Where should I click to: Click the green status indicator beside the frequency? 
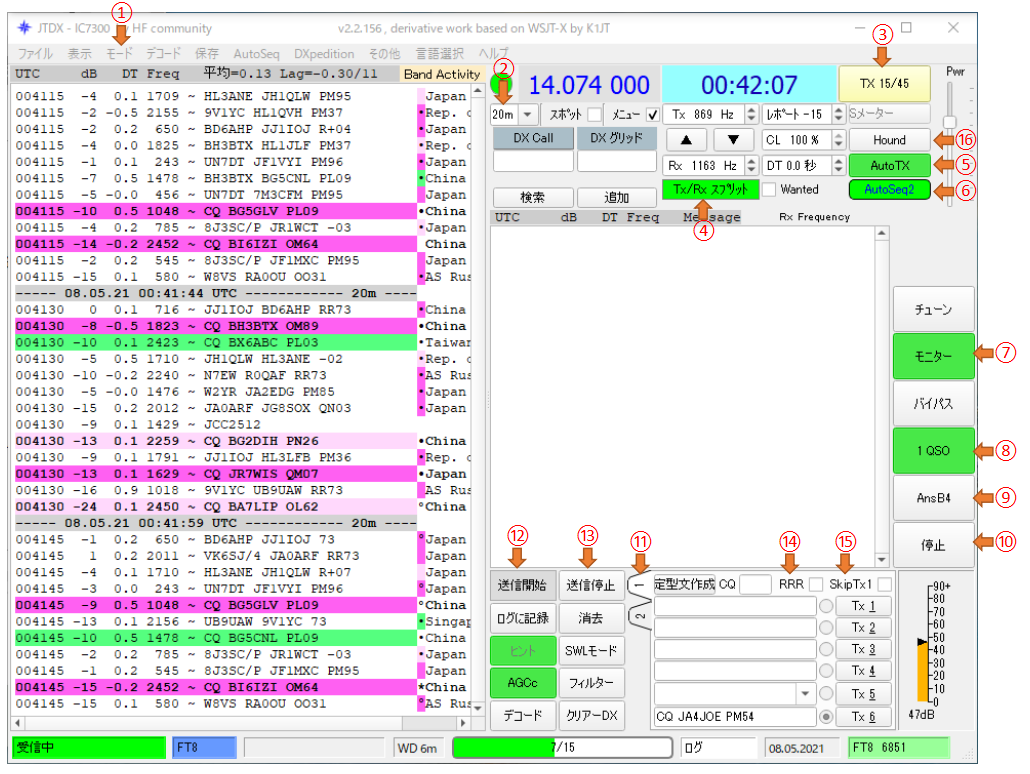pos(501,84)
